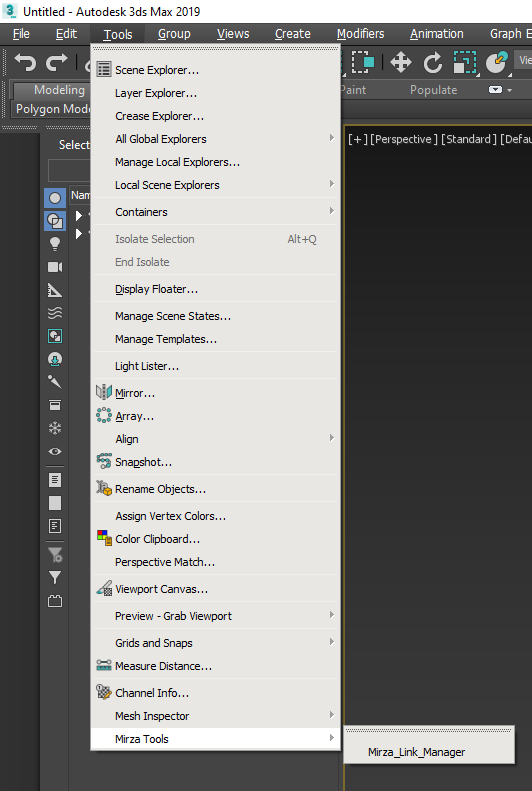The width and height of the screenshot is (532, 791).
Task: Toggle Window/Crossing selection icon
Action: pyautogui.click(x=362, y=62)
